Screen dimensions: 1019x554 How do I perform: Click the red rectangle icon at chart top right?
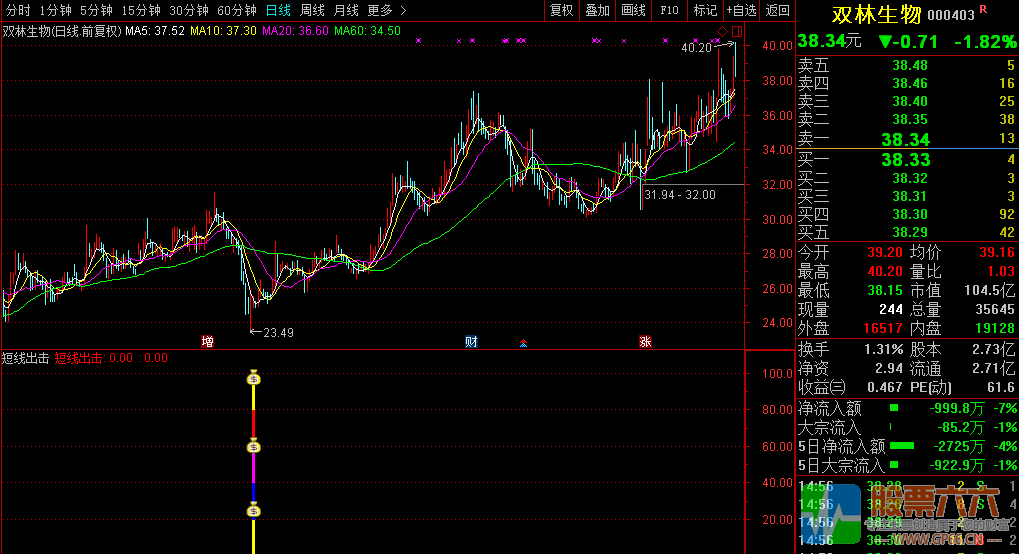[736, 32]
